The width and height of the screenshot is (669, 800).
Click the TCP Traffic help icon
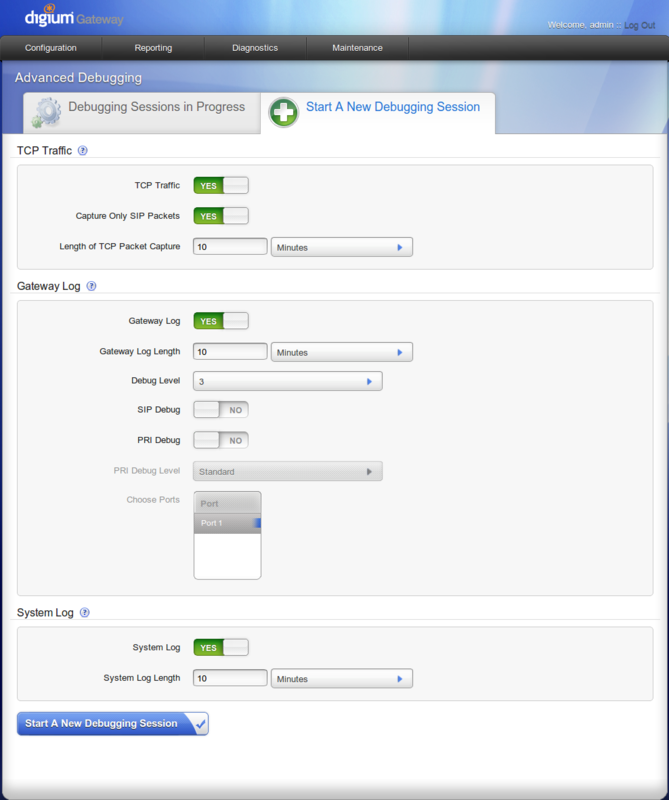[83, 151]
